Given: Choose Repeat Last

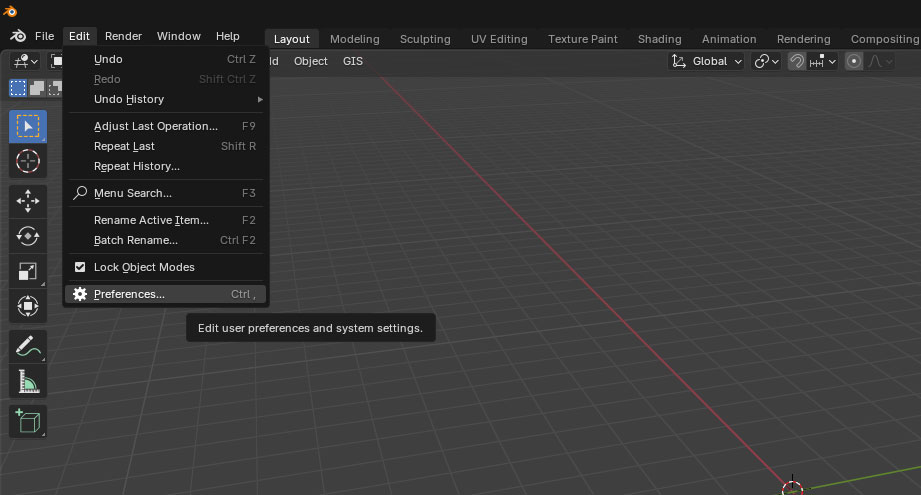Looking at the screenshot, I should pyautogui.click(x=166, y=146).
